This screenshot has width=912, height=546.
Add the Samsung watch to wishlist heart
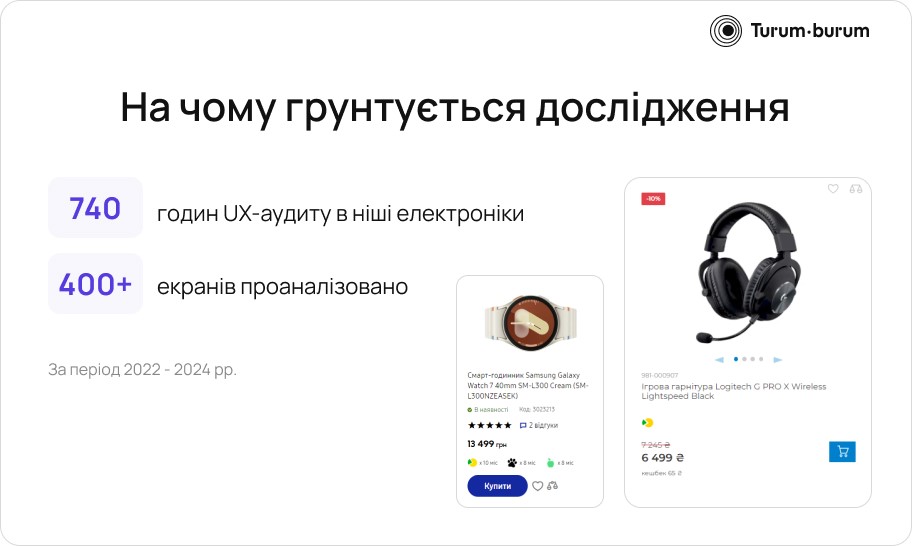[537, 486]
